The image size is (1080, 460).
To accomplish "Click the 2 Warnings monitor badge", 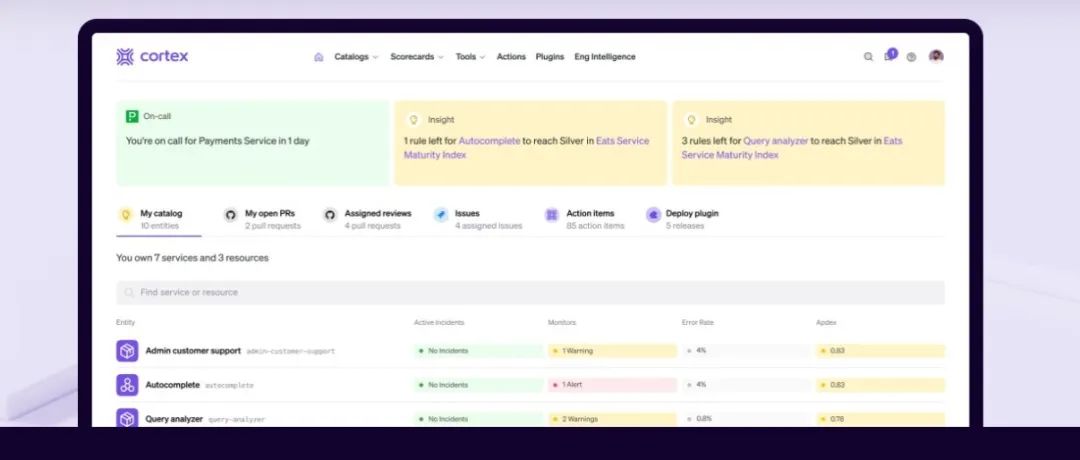I will 612,419.
